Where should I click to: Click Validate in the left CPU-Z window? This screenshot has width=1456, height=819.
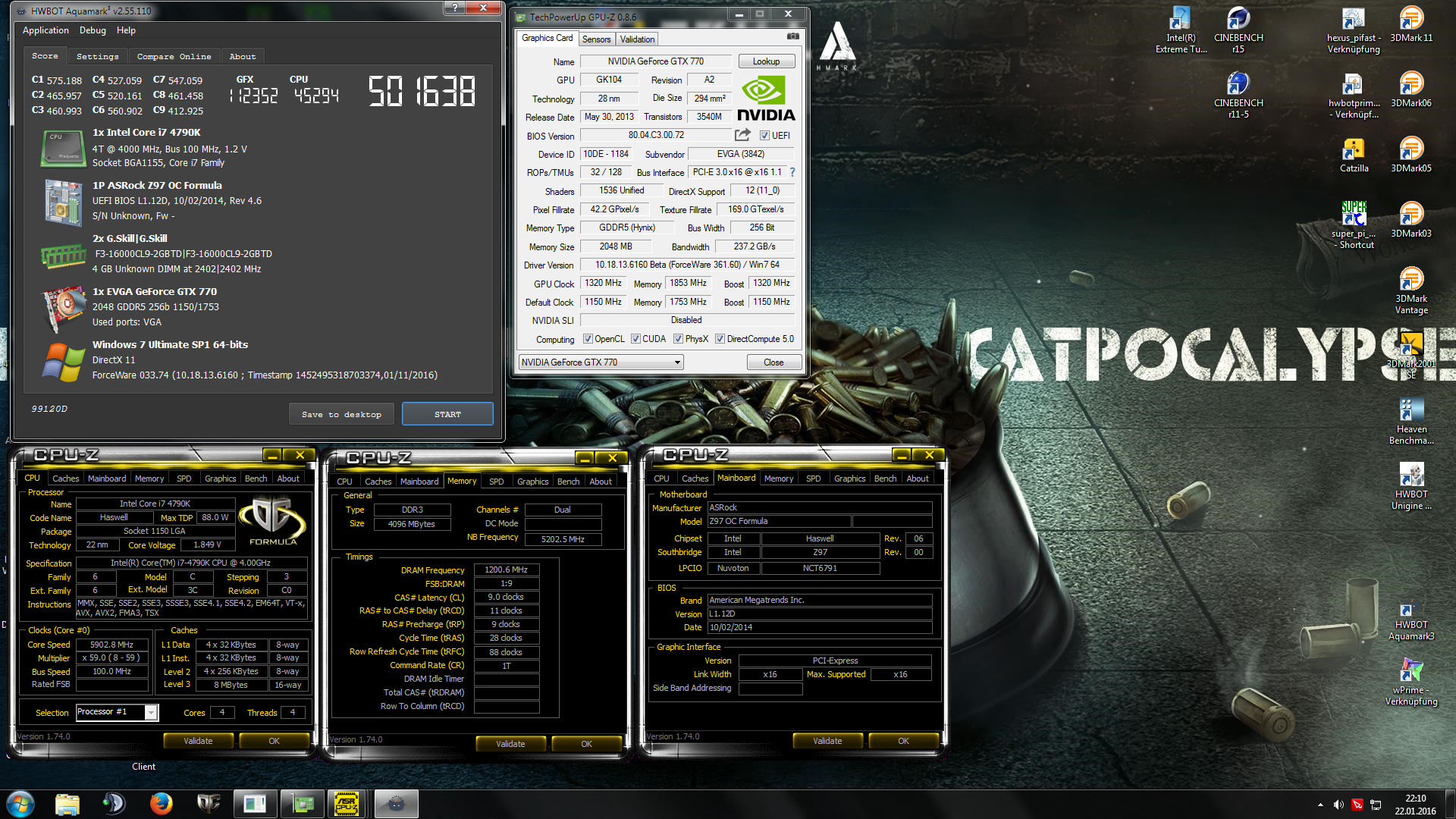198,741
